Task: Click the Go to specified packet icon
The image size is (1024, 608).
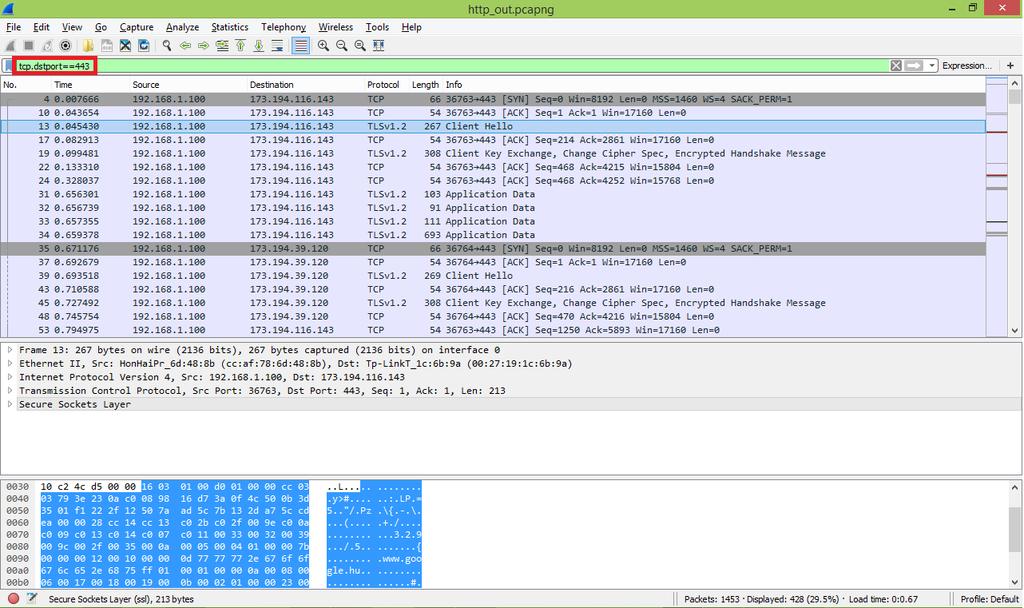Action: click(222, 46)
